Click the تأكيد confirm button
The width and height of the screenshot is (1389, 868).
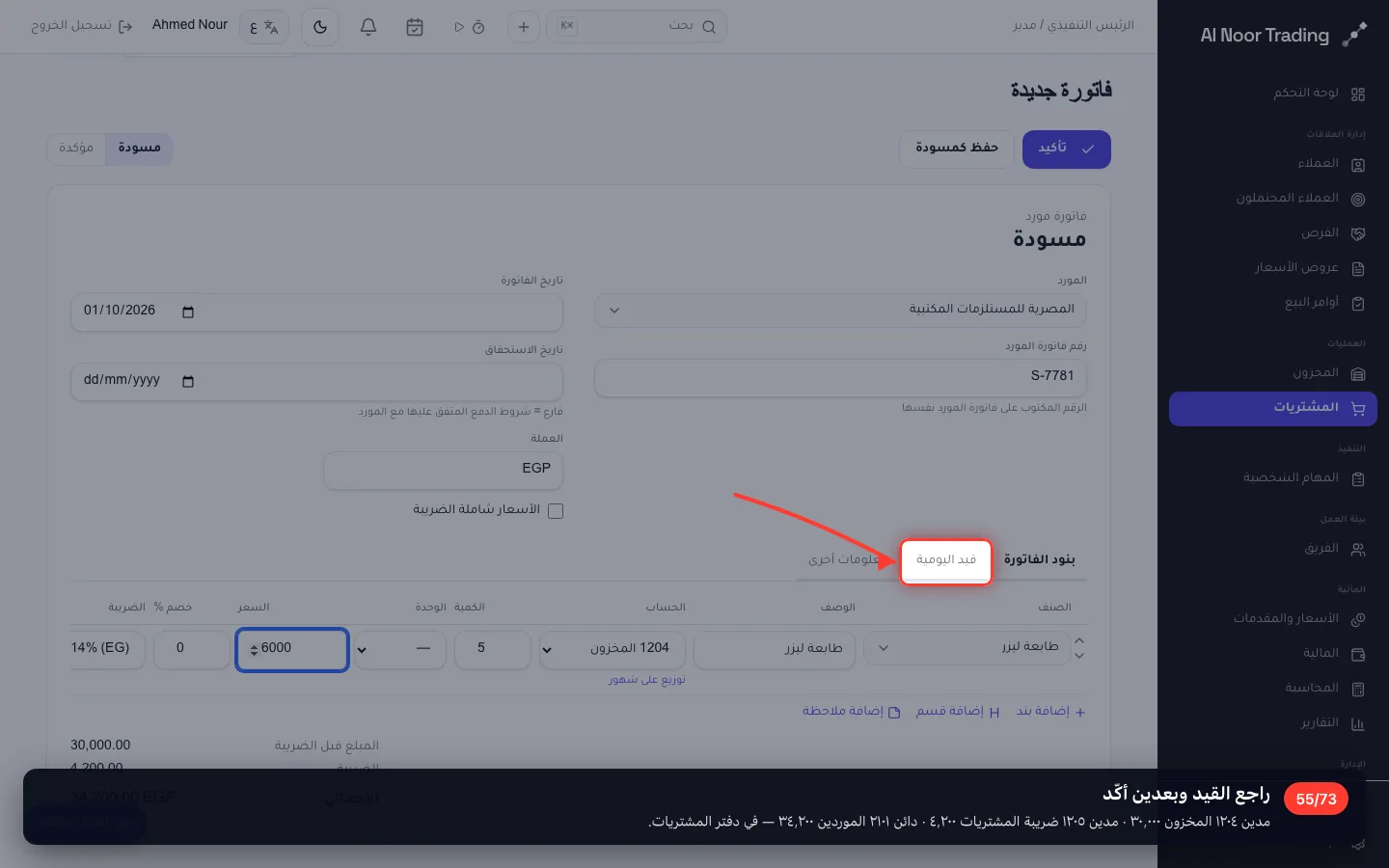point(1067,149)
